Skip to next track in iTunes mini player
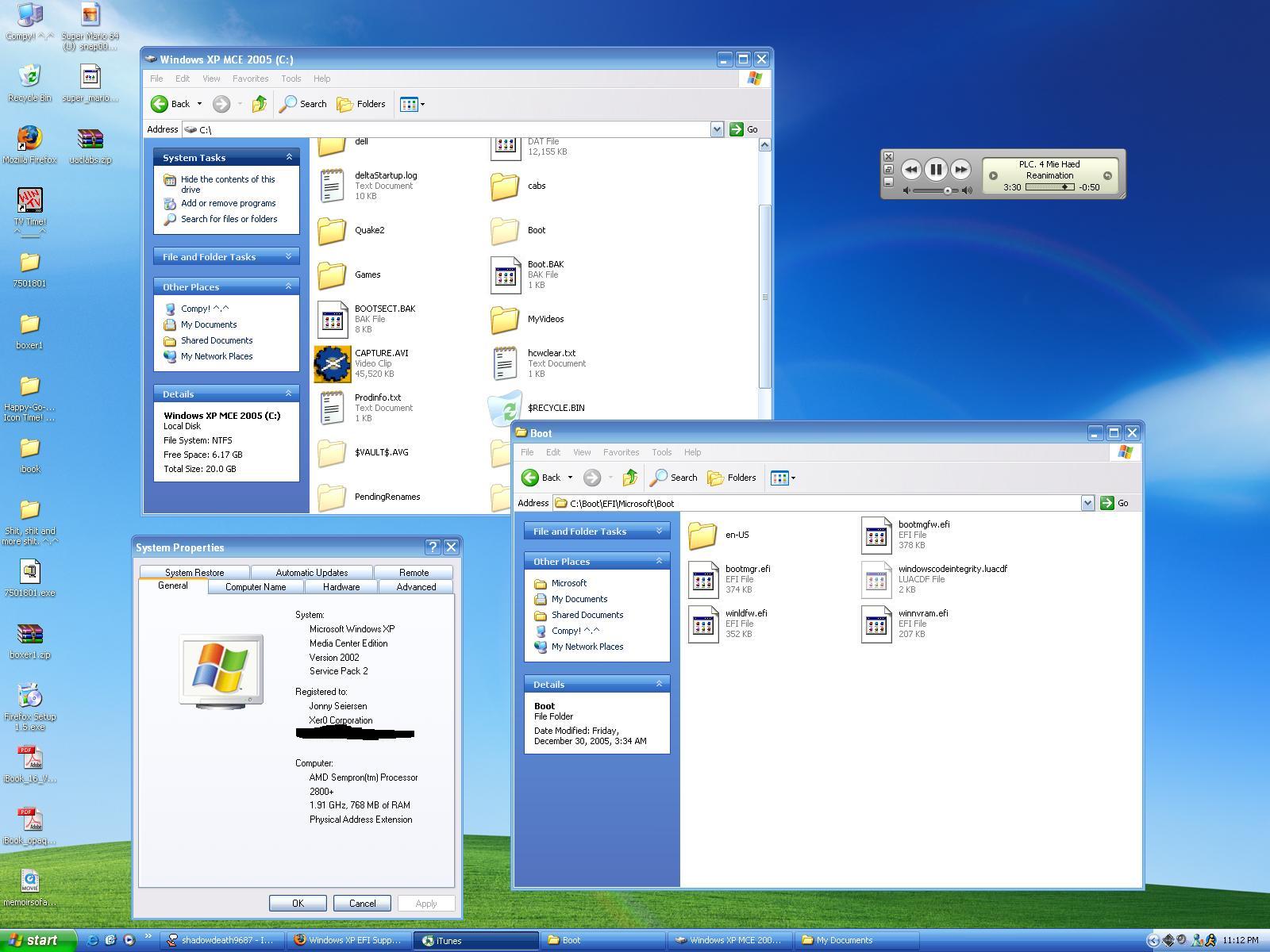Screen dimensions: 1270x952 (960, 169)
